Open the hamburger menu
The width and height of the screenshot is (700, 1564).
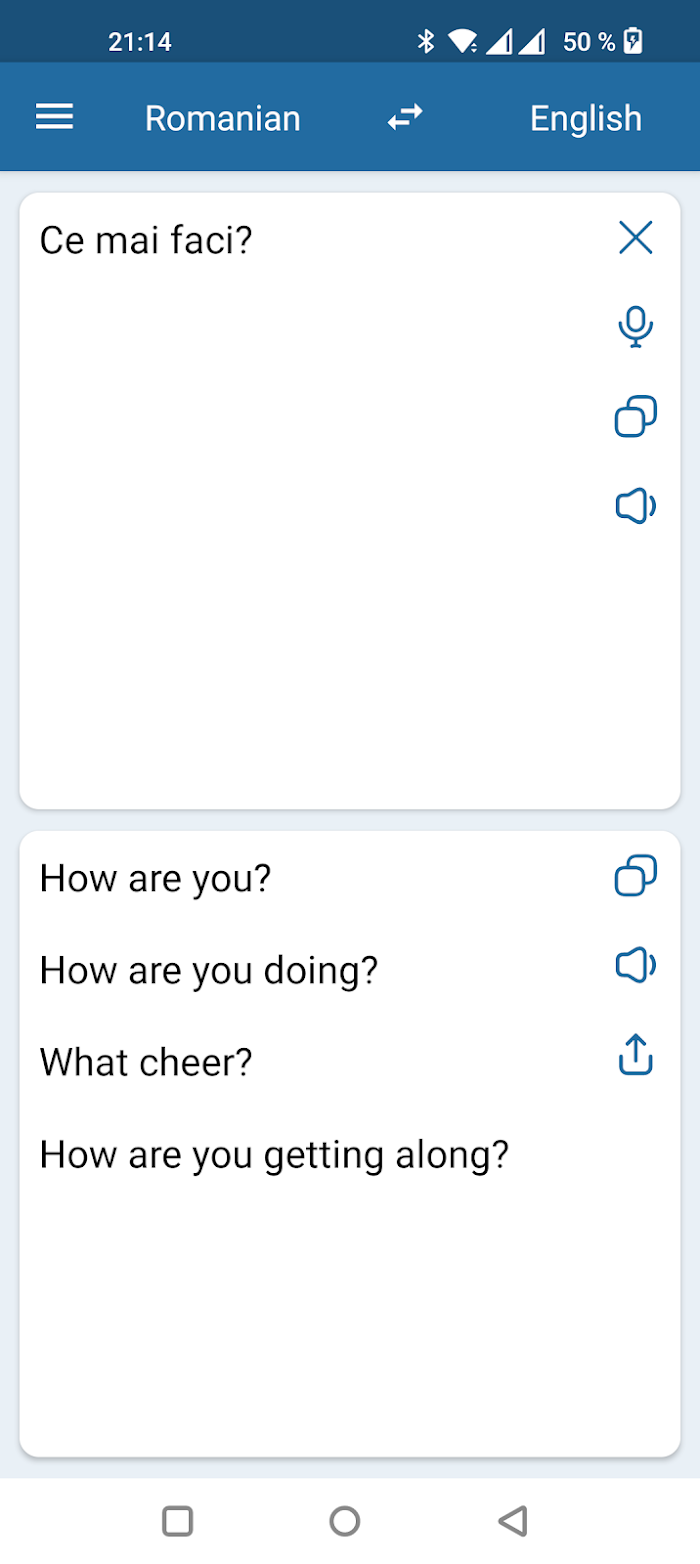tap(55, 118)
